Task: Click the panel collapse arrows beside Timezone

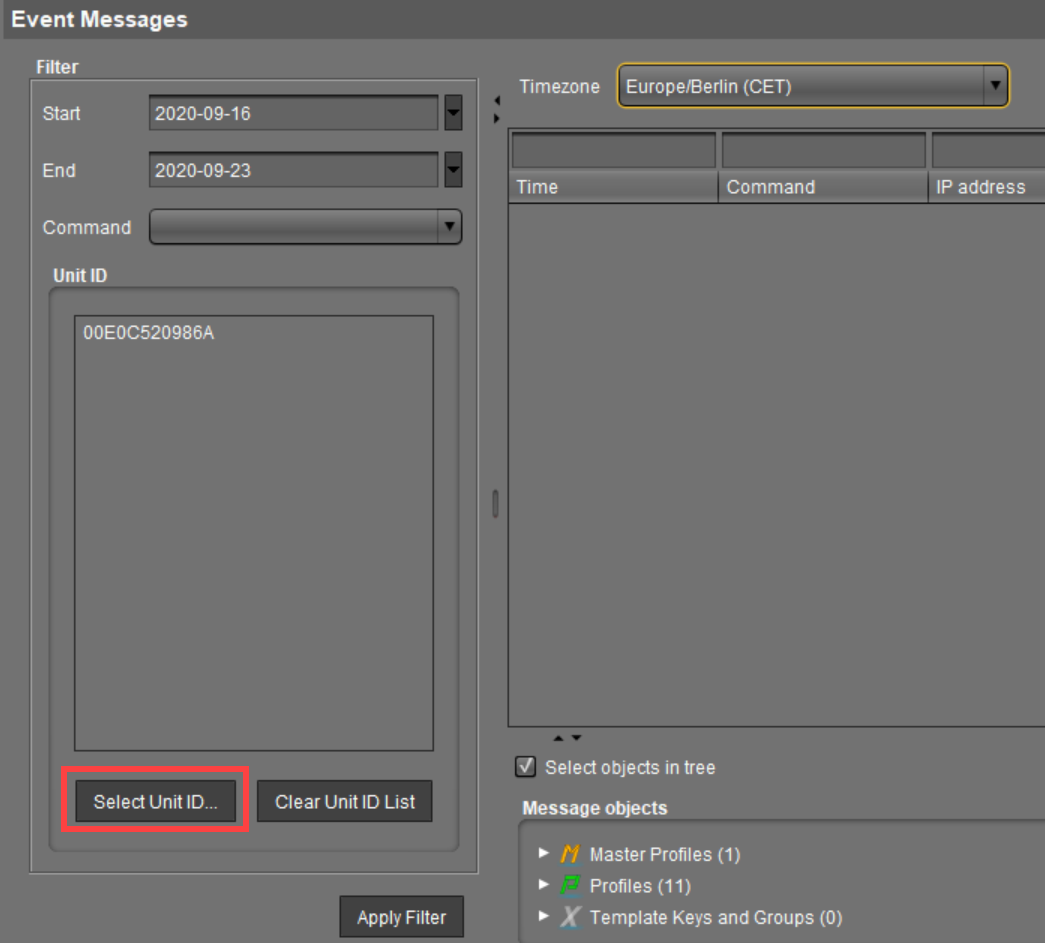Action: click(x=497, y=109)
